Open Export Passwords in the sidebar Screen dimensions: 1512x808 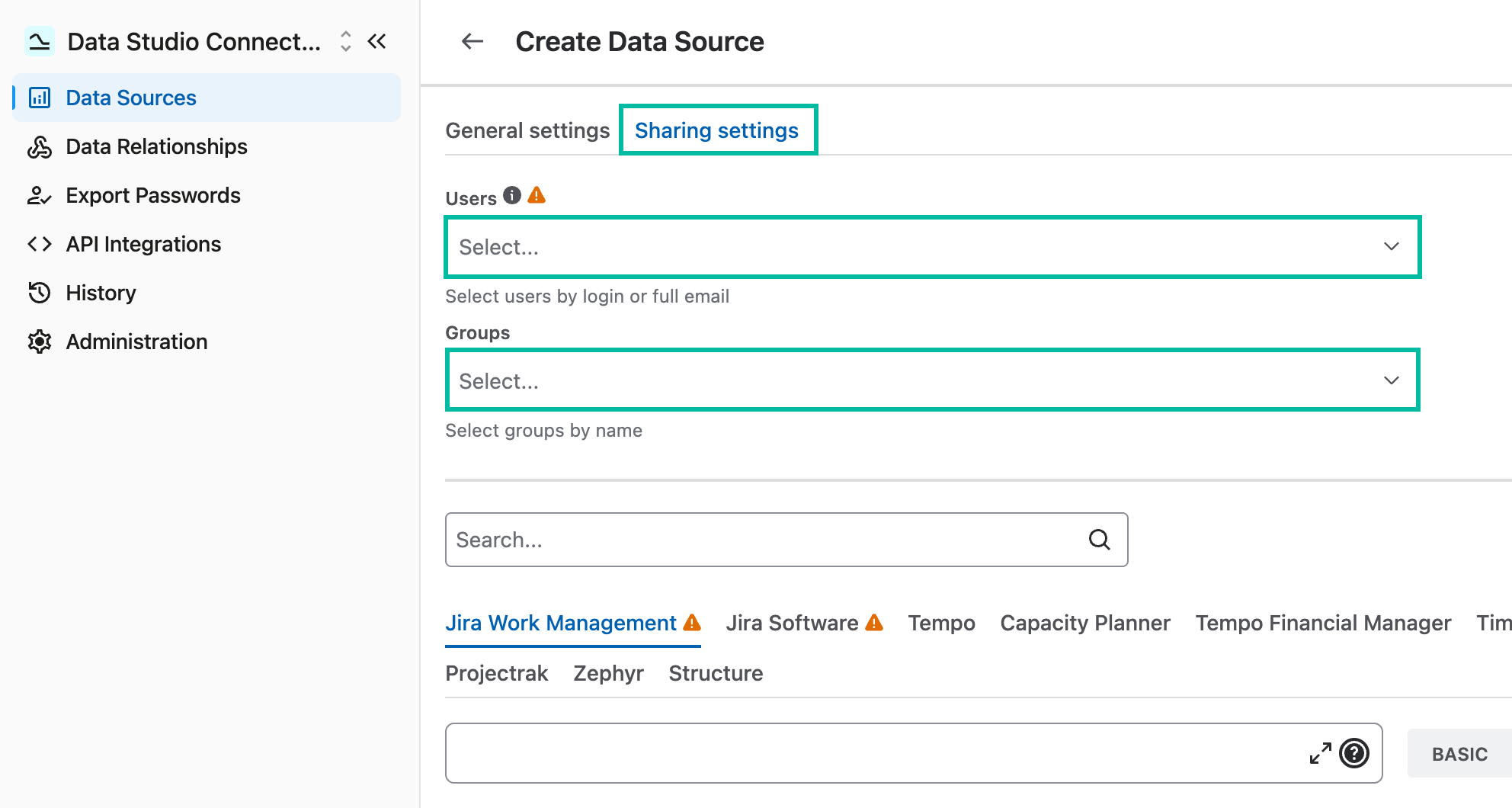click(207, 195)
